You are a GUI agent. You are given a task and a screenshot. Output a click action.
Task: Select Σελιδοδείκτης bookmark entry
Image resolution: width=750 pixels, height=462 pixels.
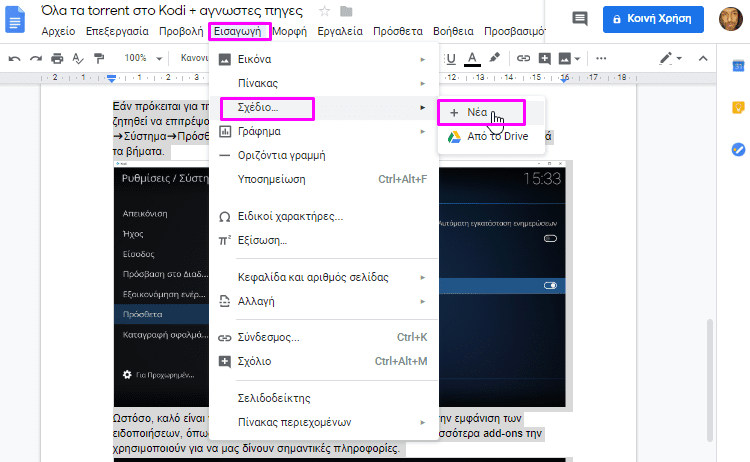click(323, 398)
